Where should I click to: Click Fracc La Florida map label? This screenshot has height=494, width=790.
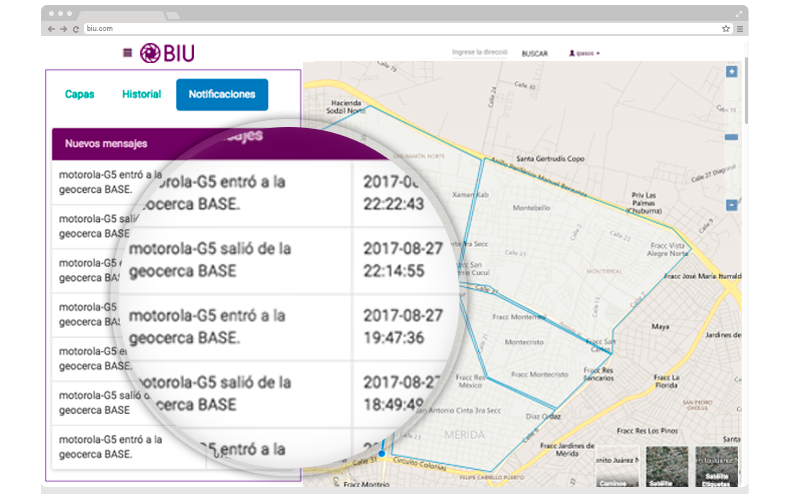[x=666, y=381]
